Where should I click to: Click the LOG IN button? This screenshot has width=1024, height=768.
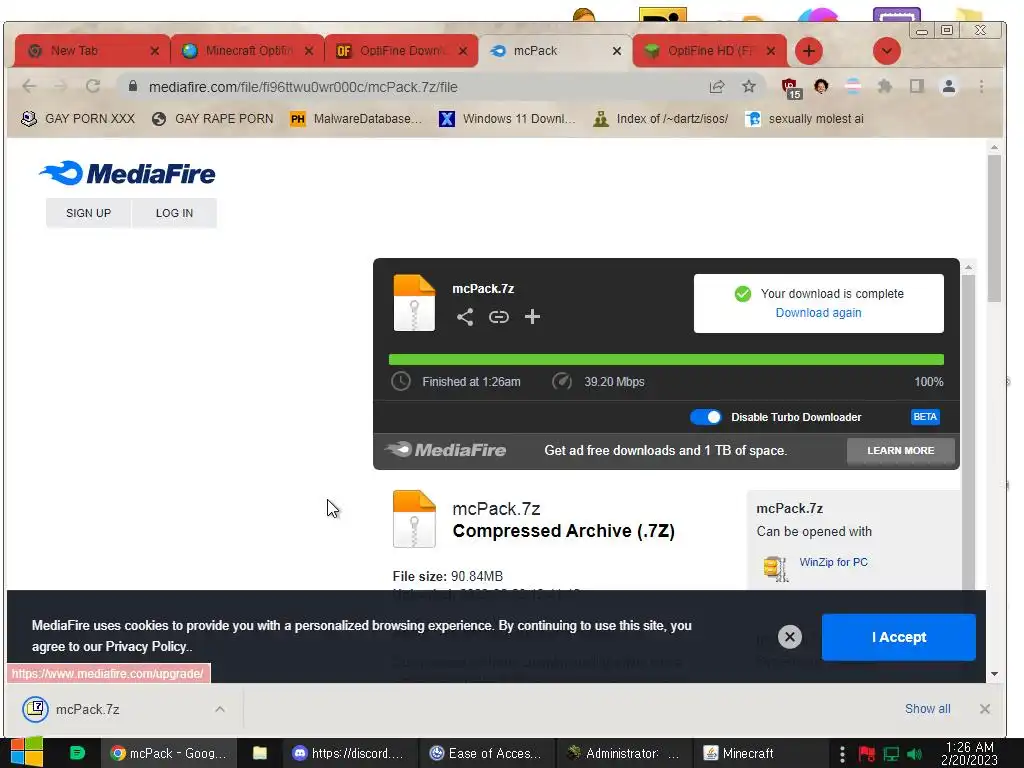[174, 213]
